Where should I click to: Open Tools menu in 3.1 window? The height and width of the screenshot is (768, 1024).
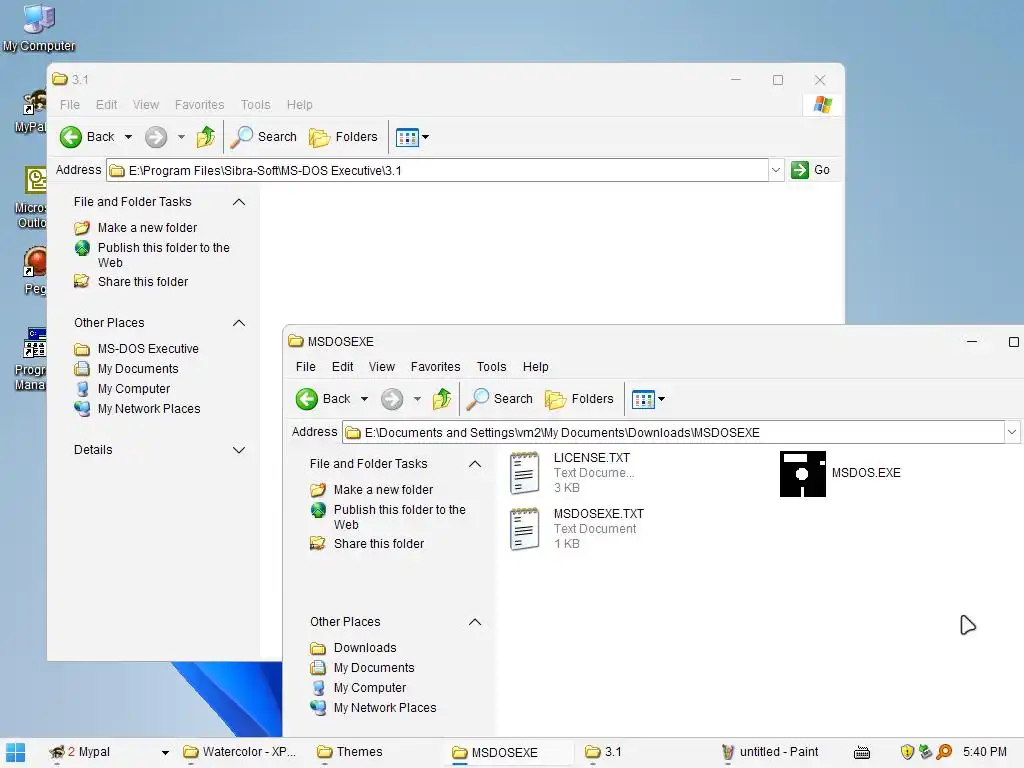[255, 104]
